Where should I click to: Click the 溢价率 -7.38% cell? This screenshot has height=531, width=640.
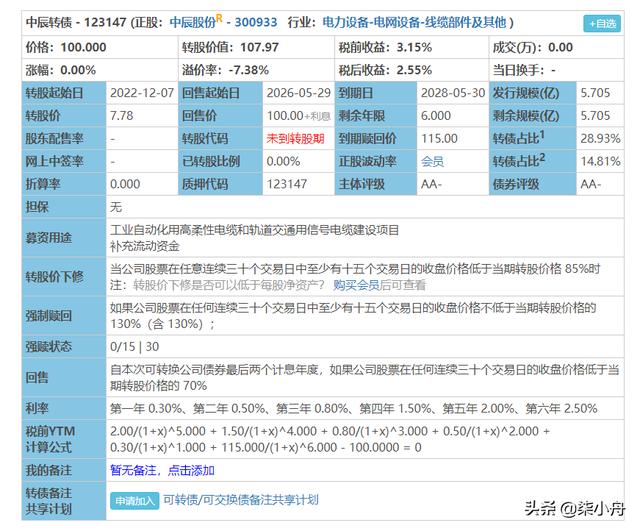[256, 70]
